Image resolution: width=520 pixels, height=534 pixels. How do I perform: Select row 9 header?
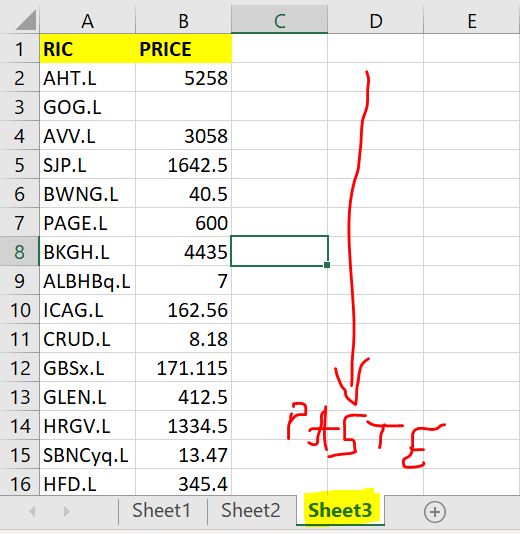point(19,281)
